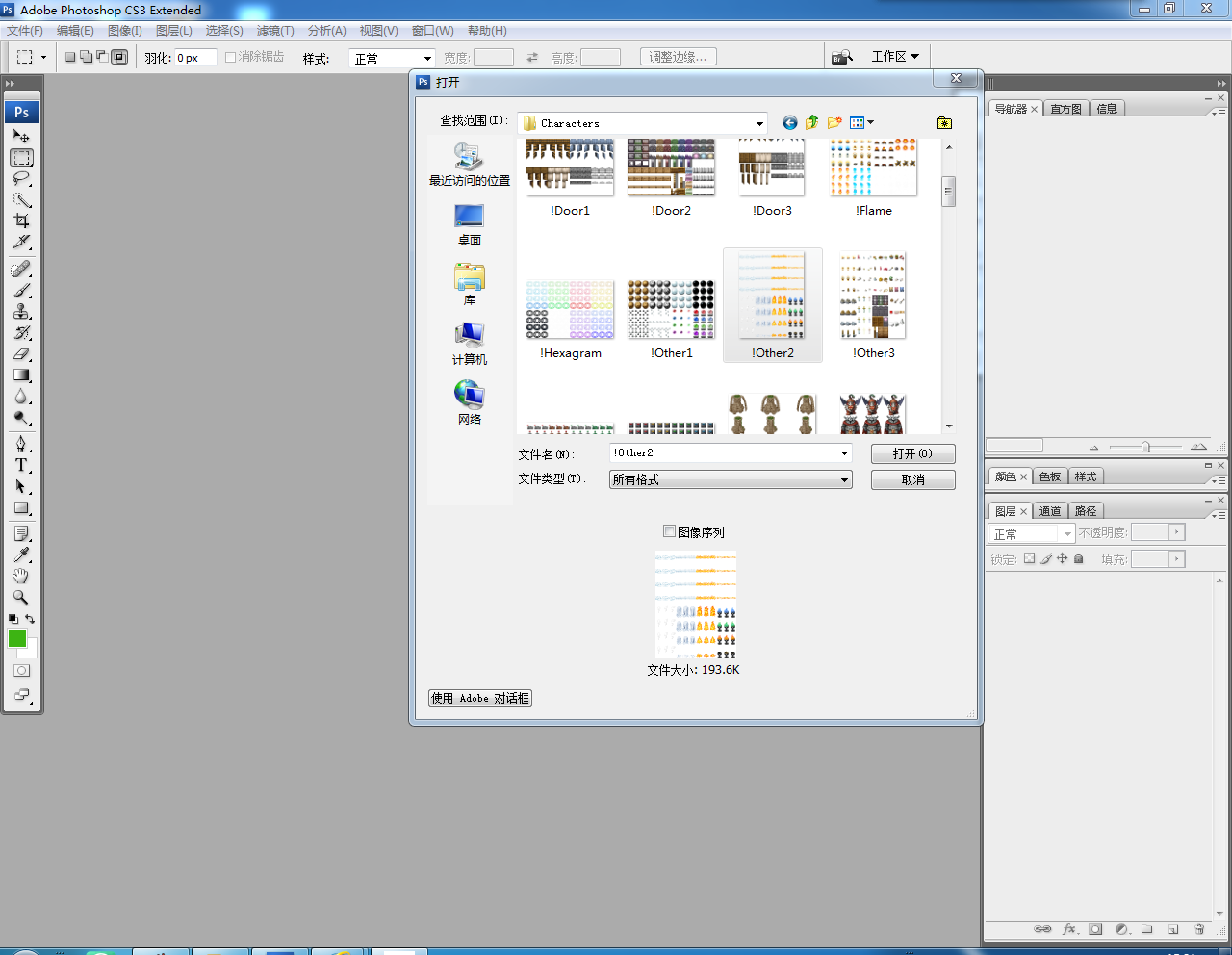Screen dimensions: 1232x955
Task: Open the 文件(F) menu
Action: click(25, 31)
